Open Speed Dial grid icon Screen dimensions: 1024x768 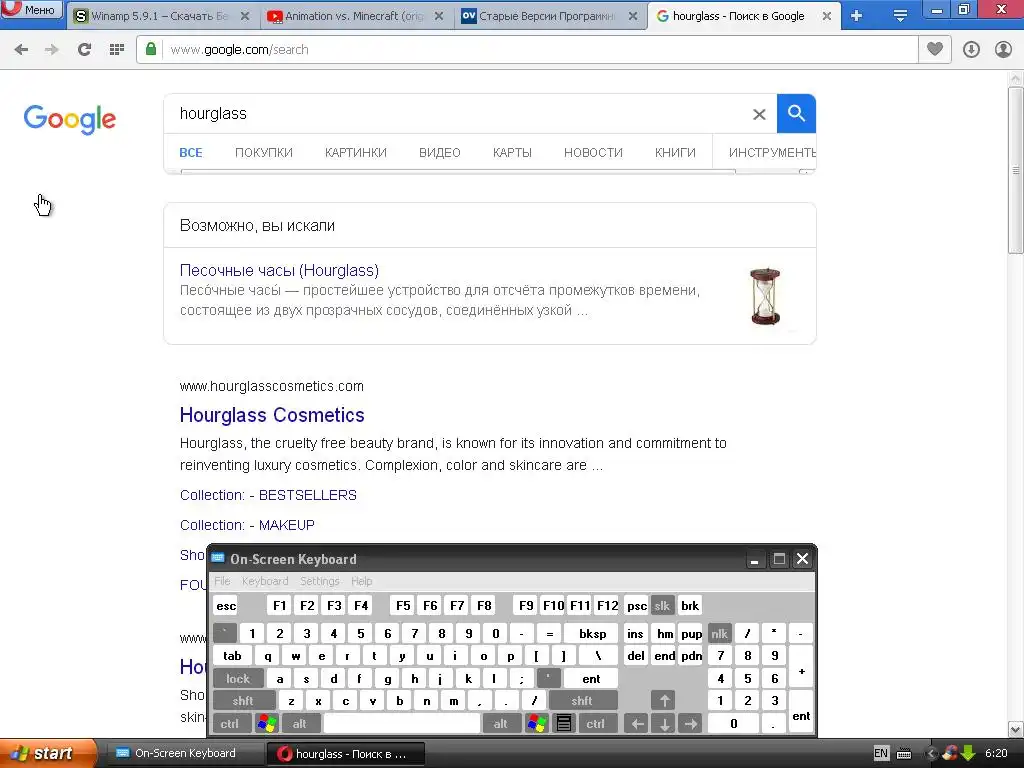[x=117, y=50]
